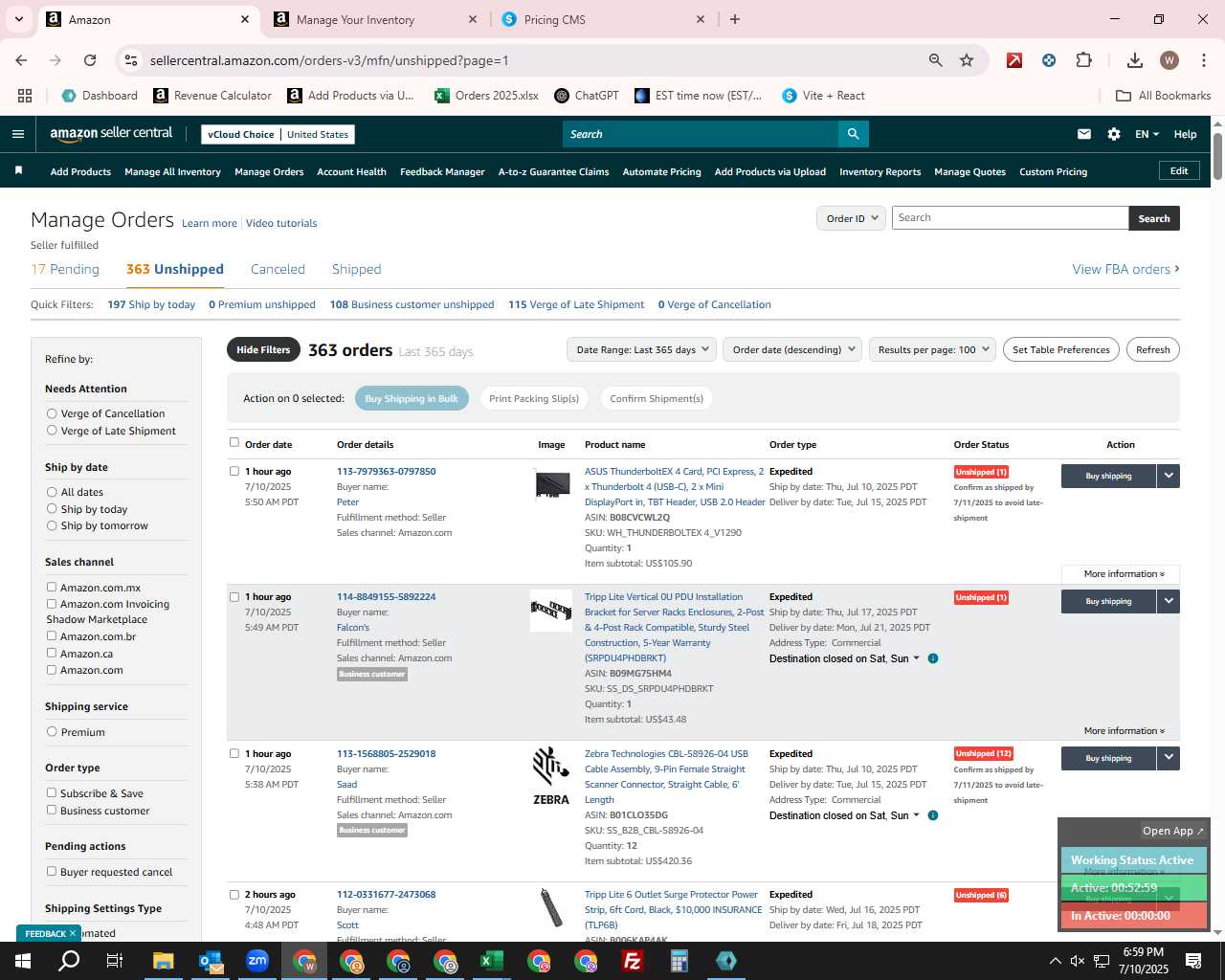Open the Date Range: Last 365 days dropdown
1225x980 pixels.
641,349
